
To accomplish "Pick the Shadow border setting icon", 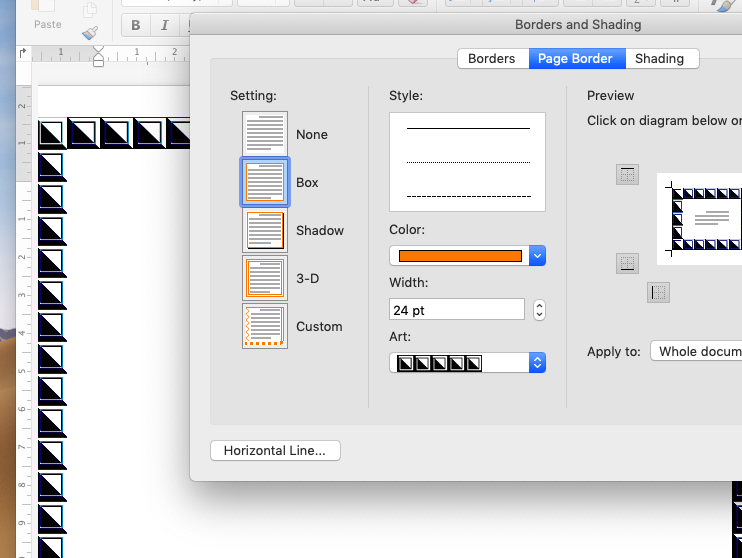I will (265, 230).
